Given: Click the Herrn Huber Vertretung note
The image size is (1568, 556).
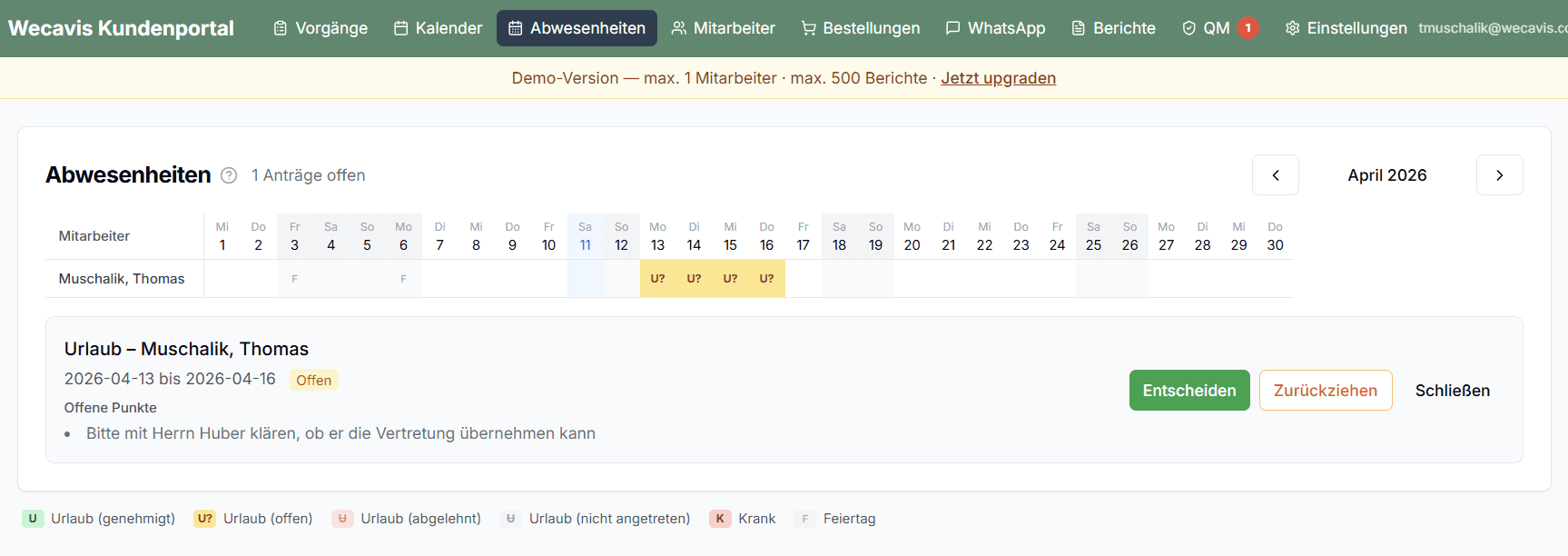Looking at the screenshot, I should [x=340, y=433].
